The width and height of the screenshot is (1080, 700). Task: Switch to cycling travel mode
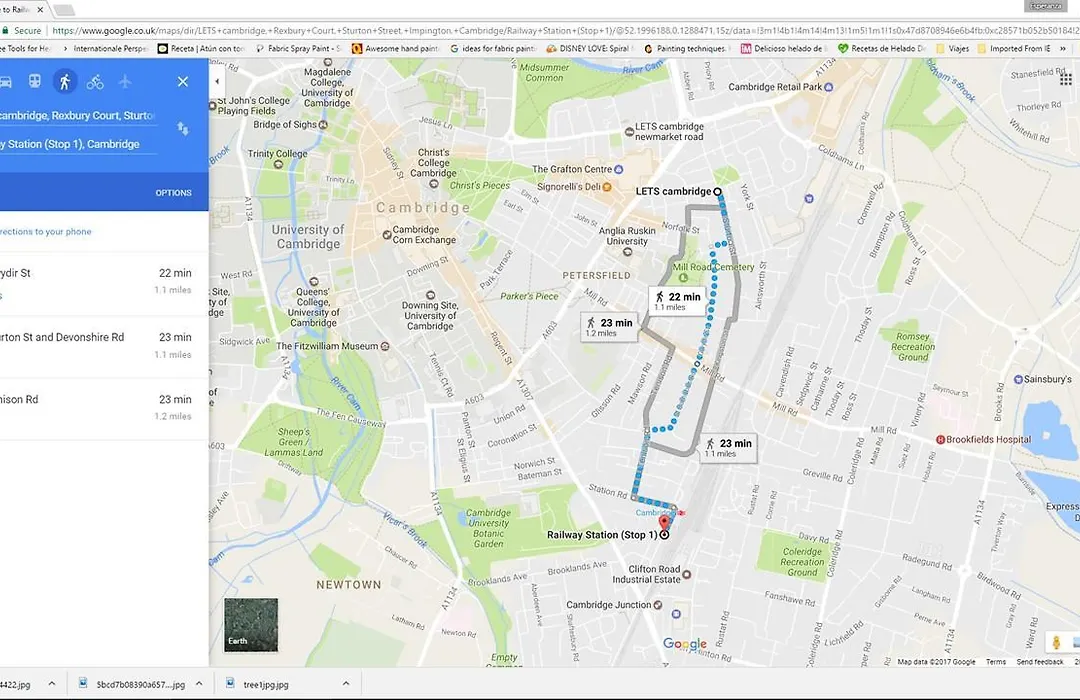[95, 82]
